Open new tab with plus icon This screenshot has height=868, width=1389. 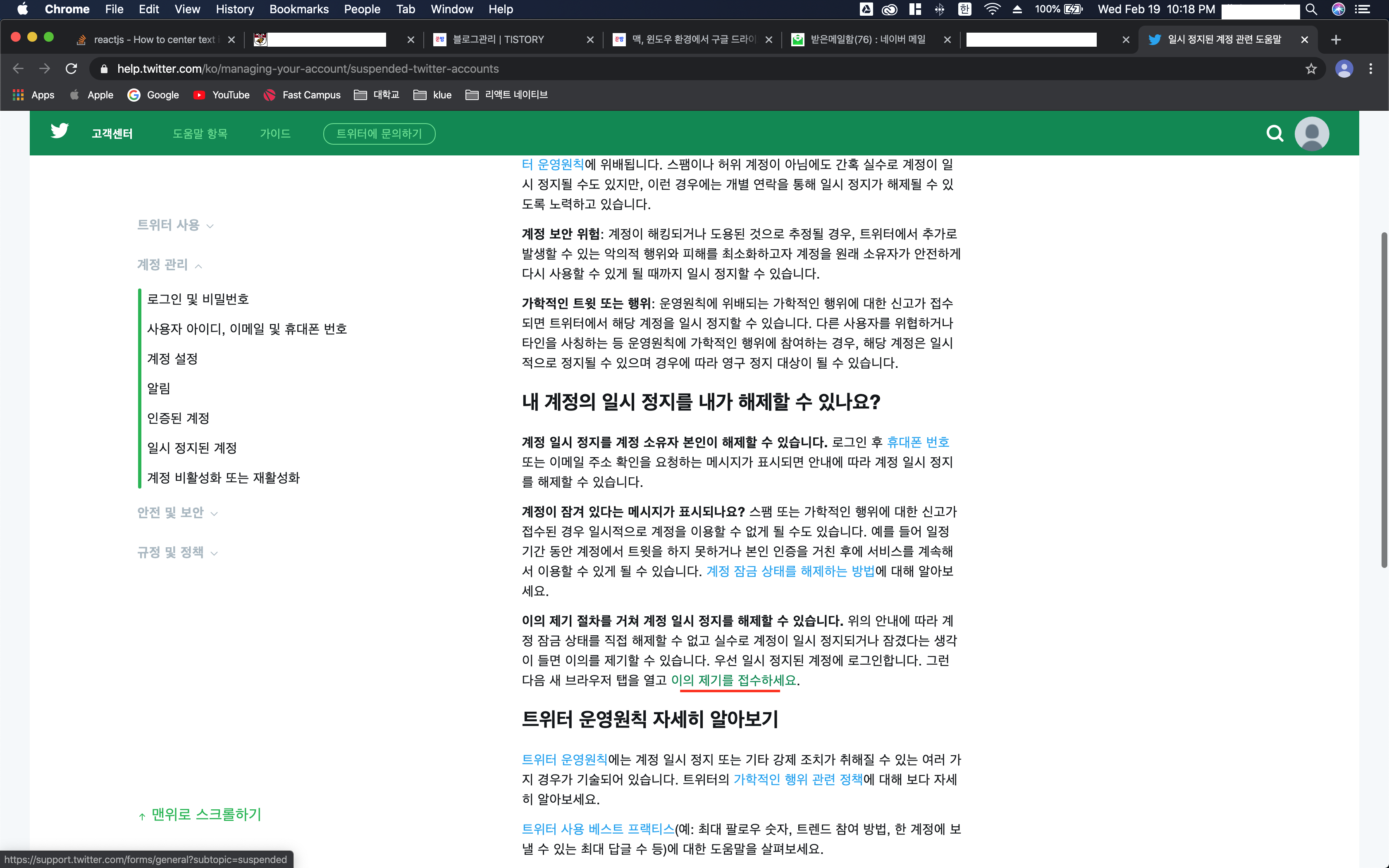(x=1336, y=40)
